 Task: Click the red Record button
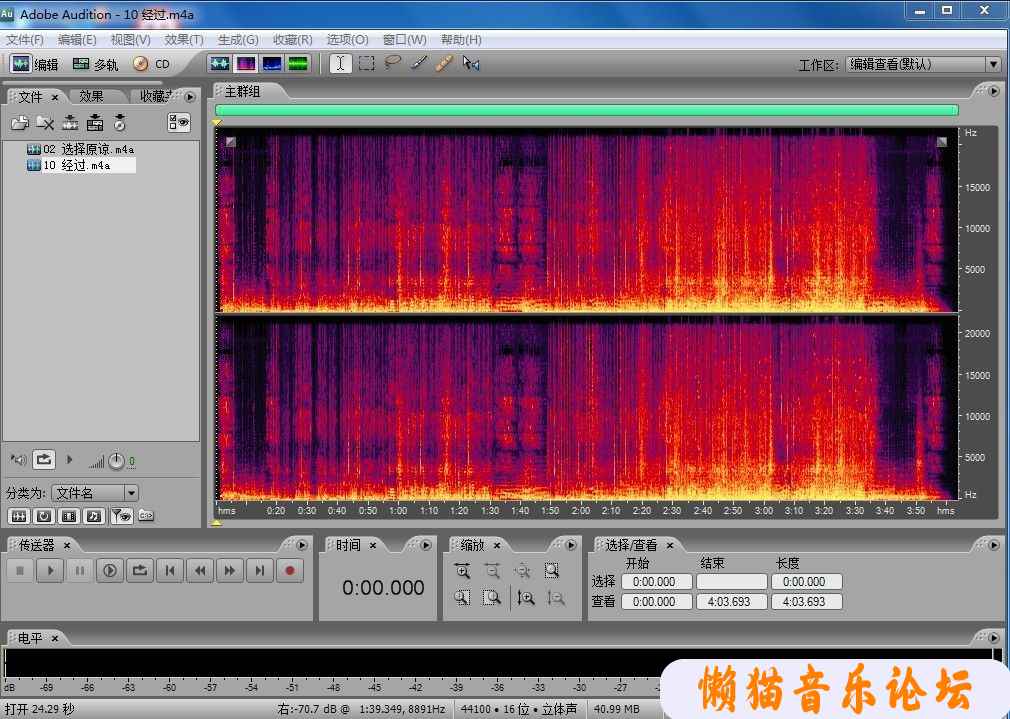pos(290,571)
